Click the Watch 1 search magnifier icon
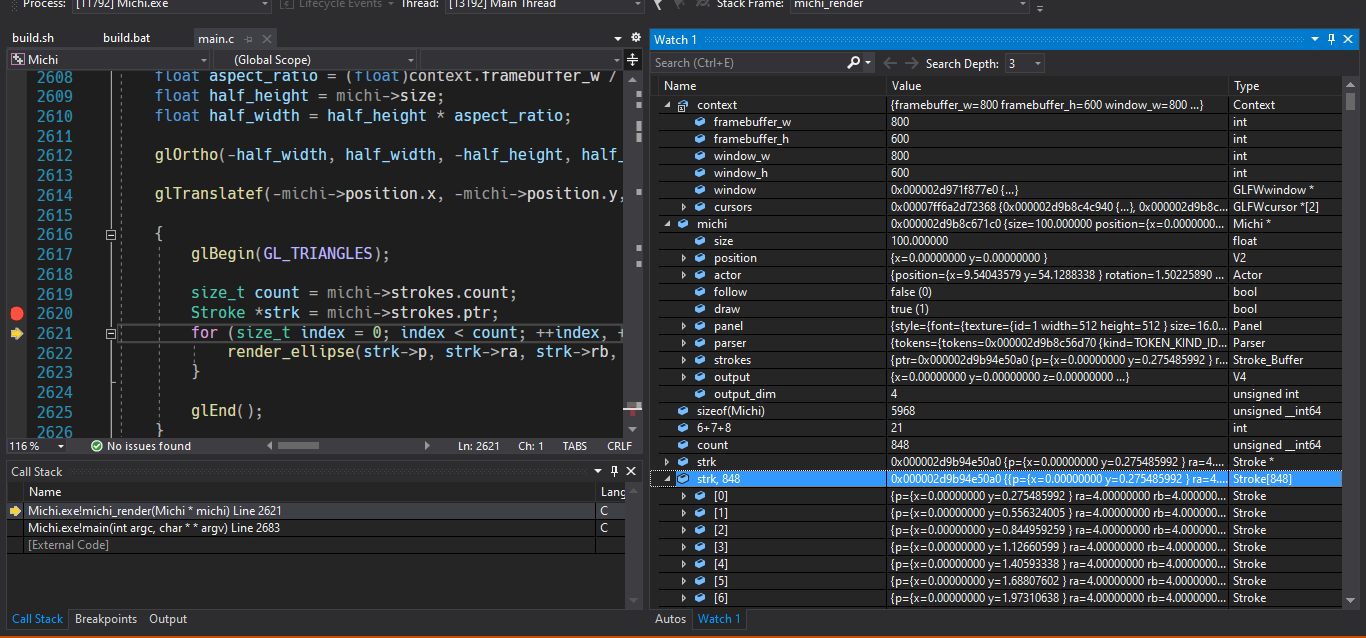The width and height of the screenshot is (1366, 638). 853,62
